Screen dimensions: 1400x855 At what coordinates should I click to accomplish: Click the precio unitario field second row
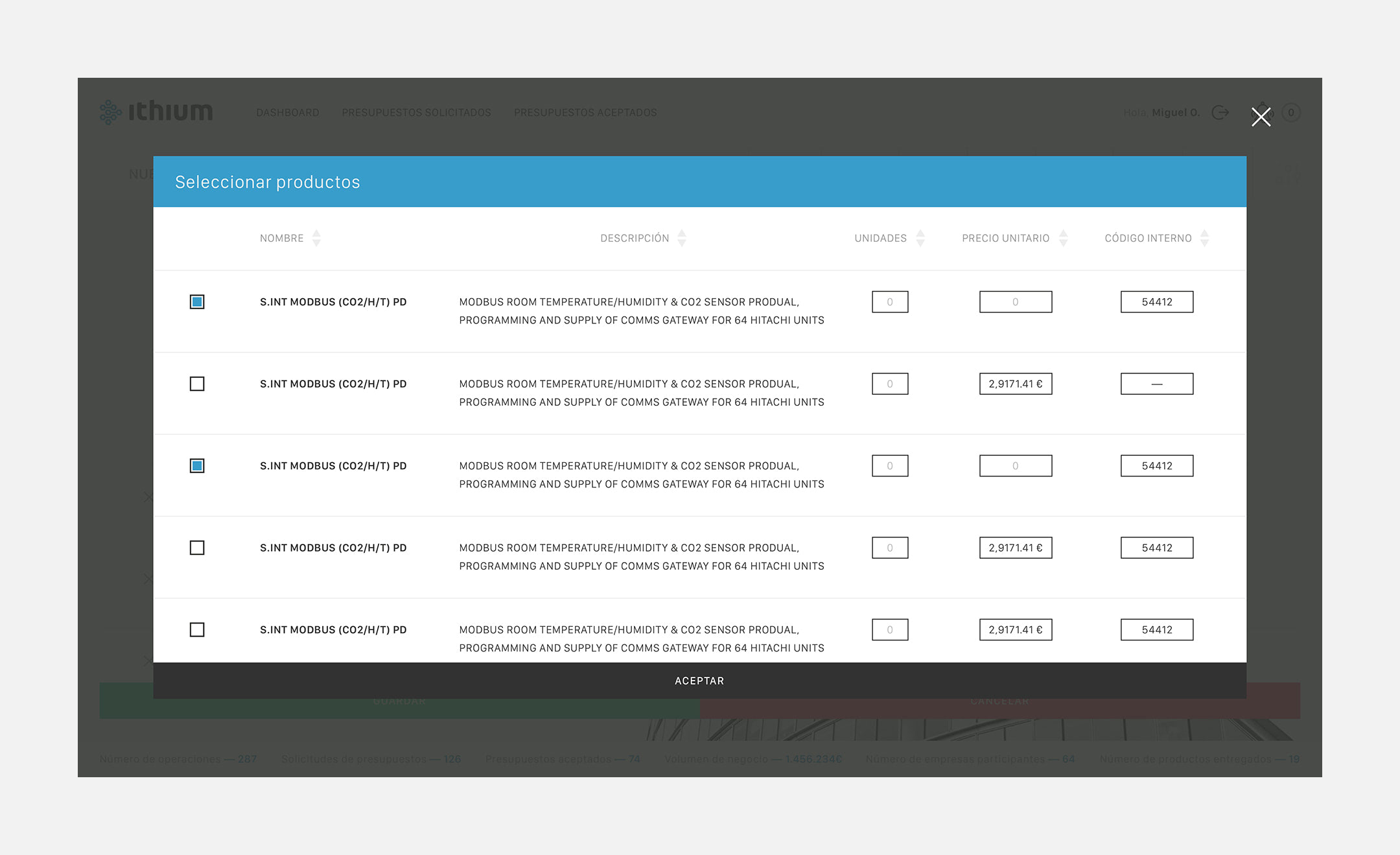click(x=1013, y=383)
